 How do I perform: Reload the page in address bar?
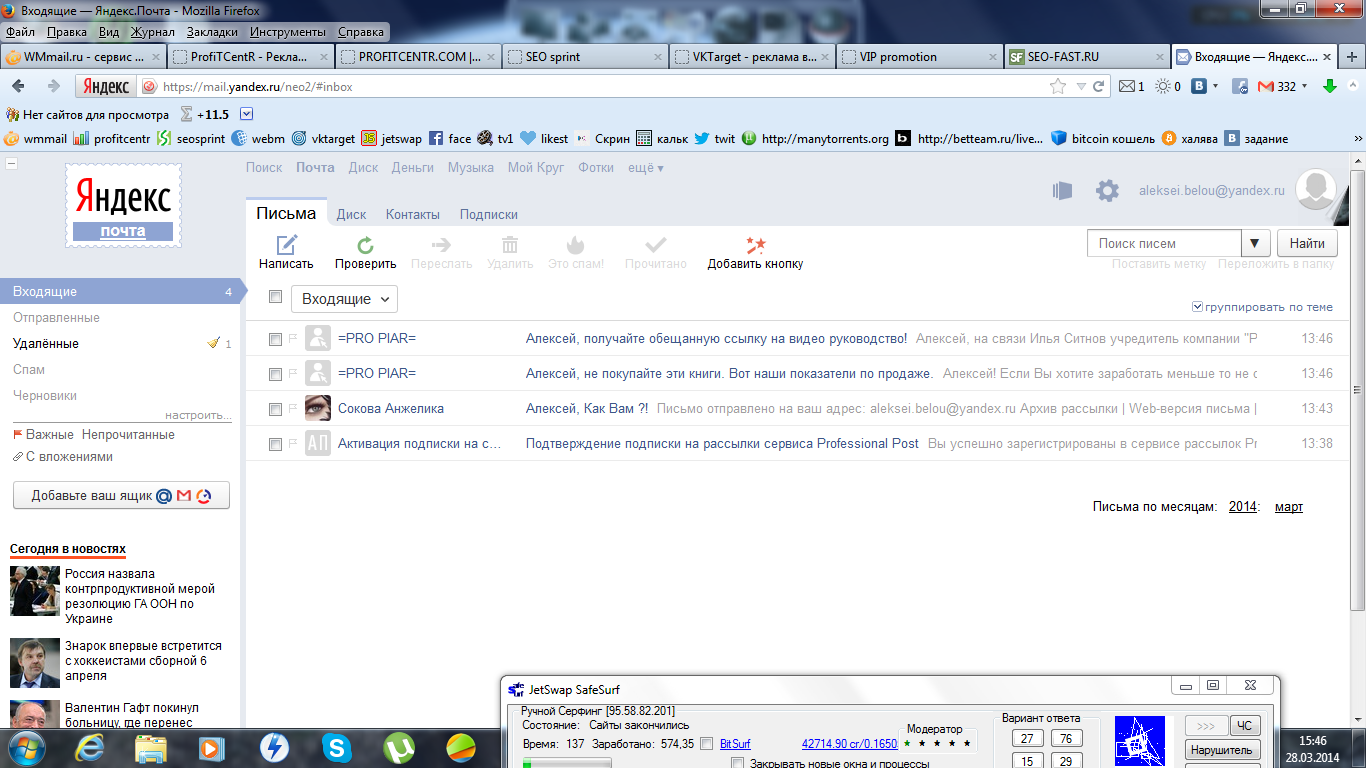[x=1098, y=87]
